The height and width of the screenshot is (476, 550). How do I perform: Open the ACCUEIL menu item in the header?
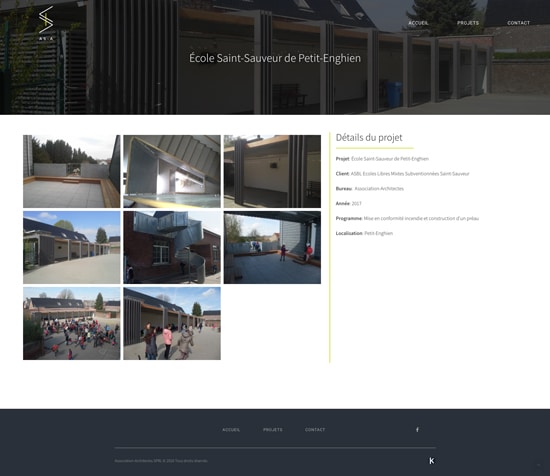418,23
